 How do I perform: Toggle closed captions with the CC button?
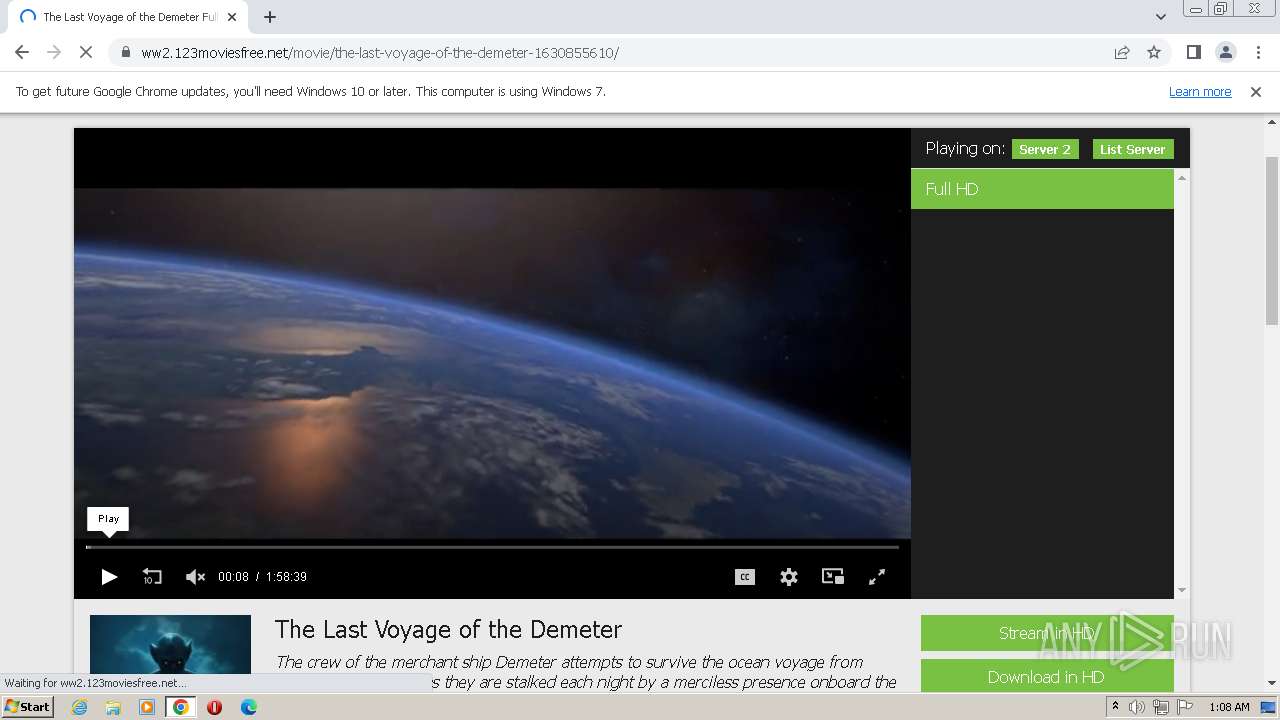click(x=745, y=577)
